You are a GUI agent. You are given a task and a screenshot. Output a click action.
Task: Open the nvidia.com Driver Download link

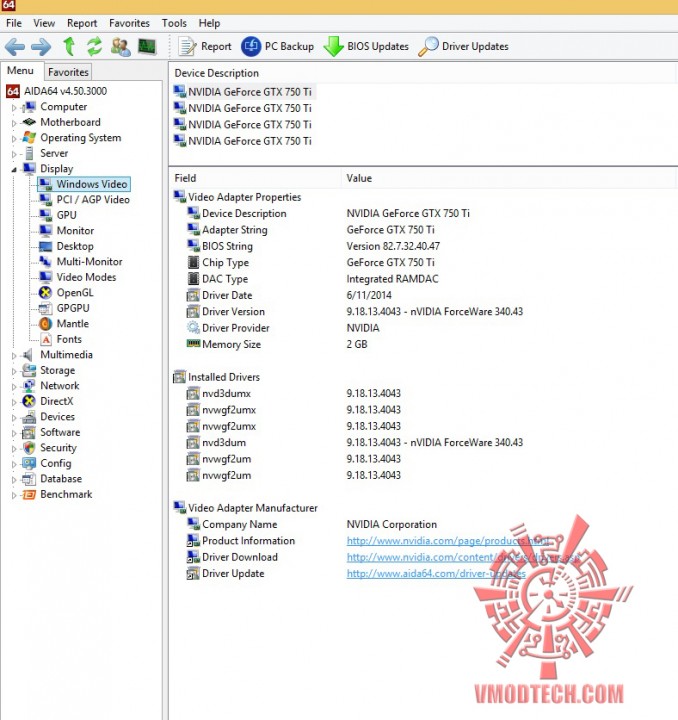pos(463,557)
